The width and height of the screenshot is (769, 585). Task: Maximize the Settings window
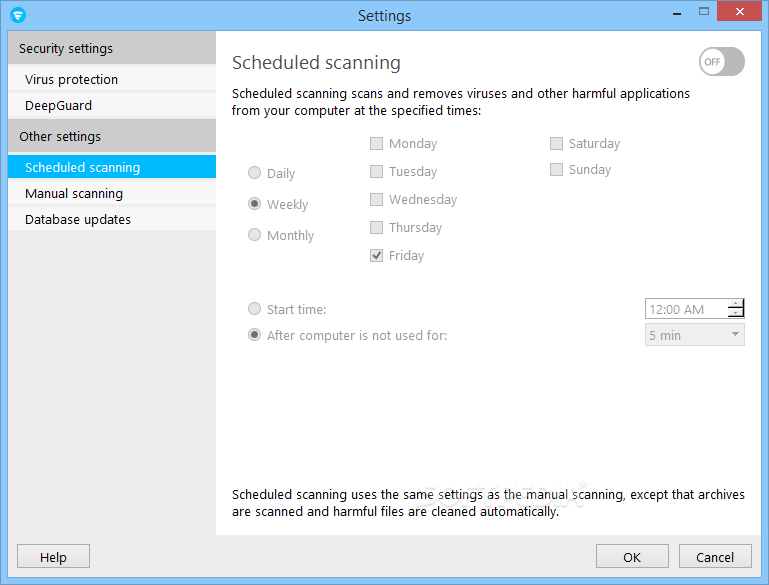coord(704,11)
